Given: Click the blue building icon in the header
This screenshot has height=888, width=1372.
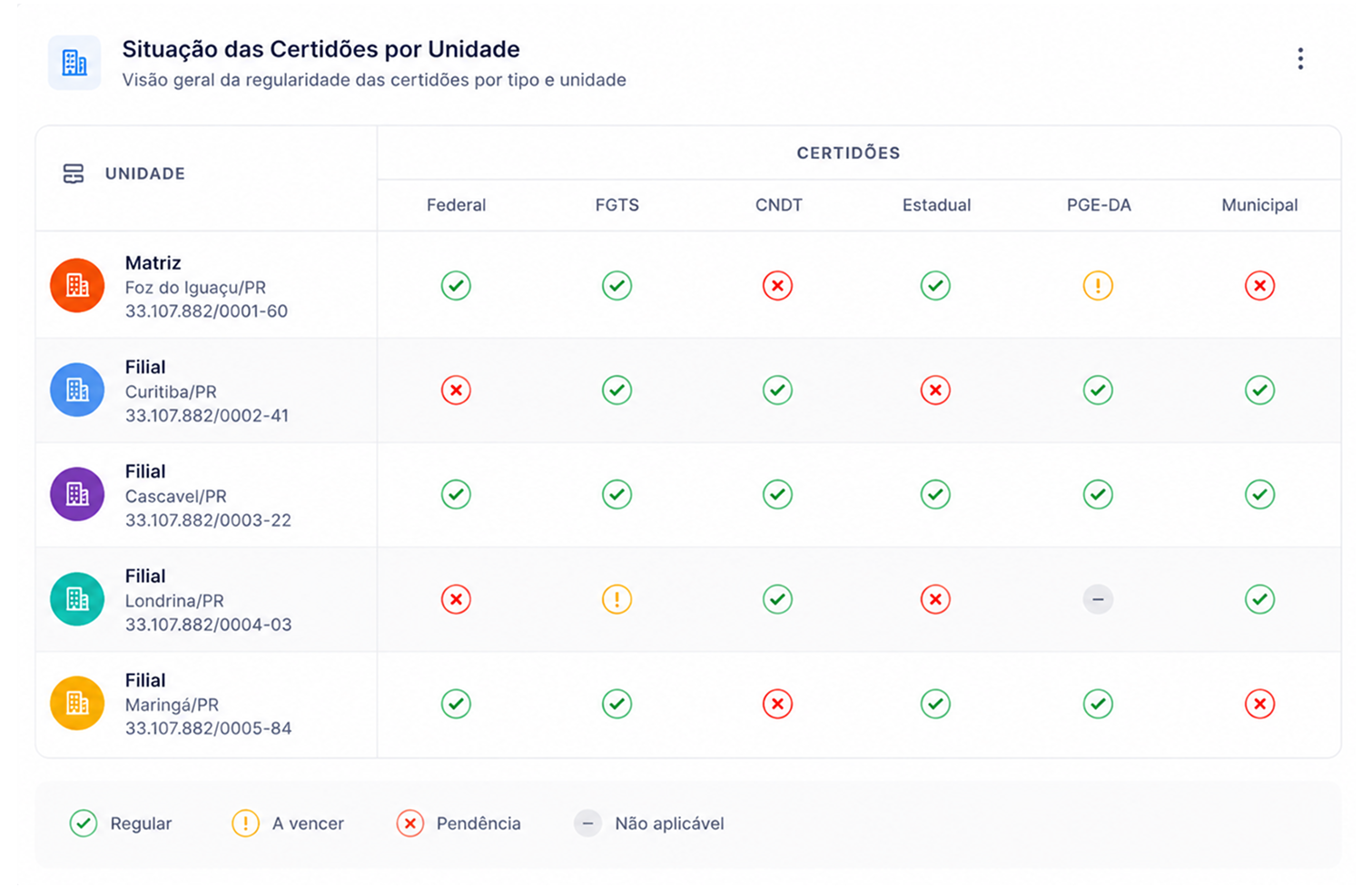Looking at the screenshot, I should (74, 63).
